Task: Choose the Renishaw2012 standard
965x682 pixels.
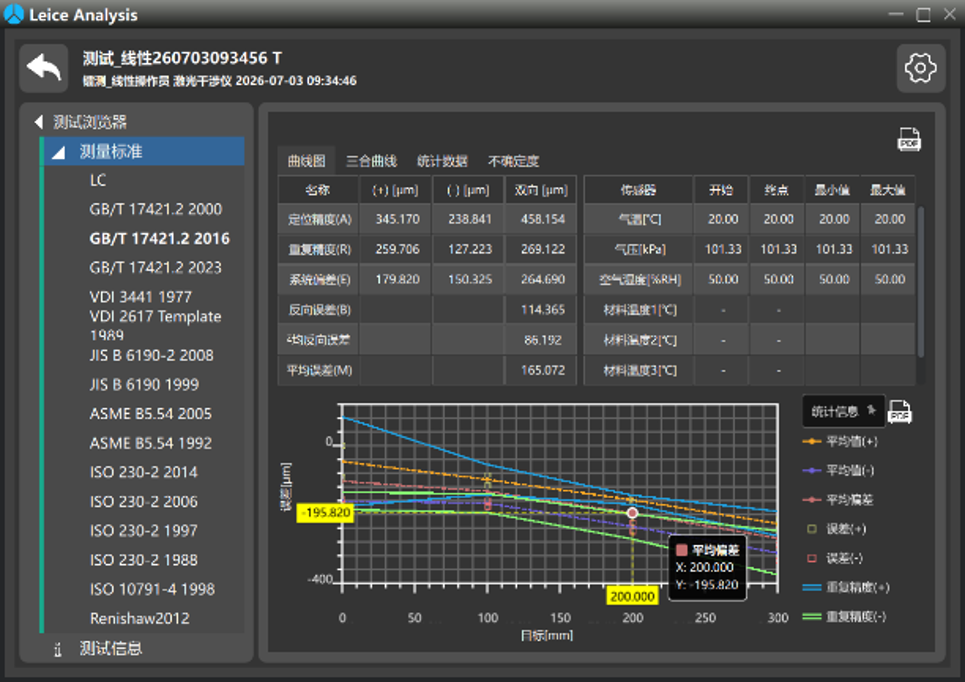Action: [x=140, y=619]
